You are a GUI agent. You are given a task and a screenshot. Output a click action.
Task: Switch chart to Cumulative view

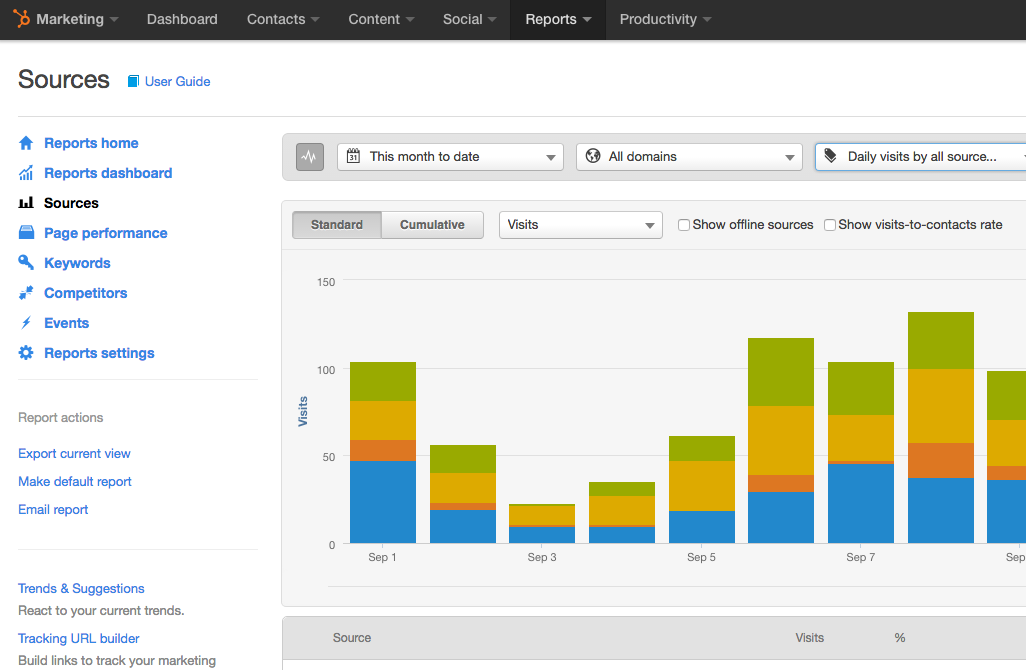(x=432, y=225)
